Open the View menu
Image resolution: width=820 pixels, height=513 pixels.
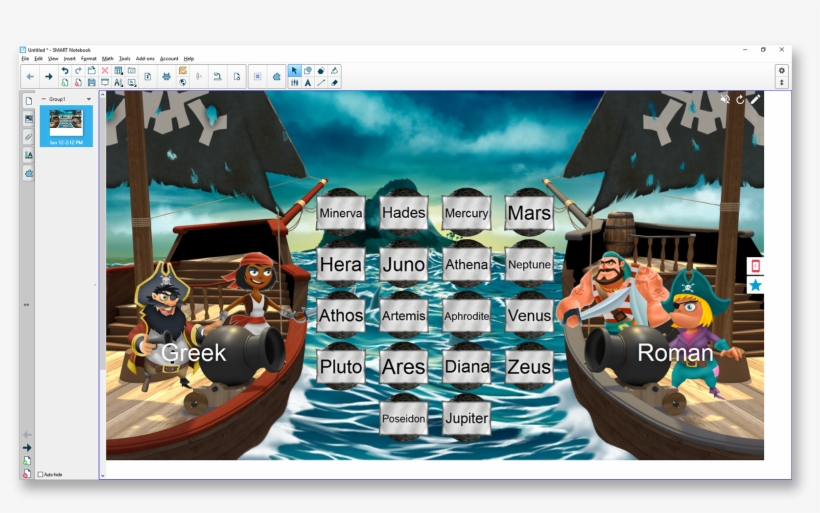[x=53, y=59]
